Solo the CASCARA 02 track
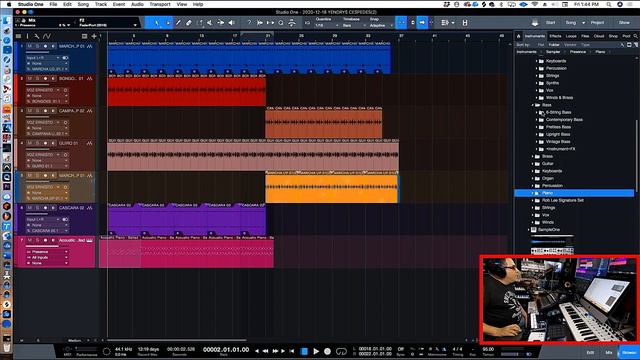Viewport: 640px width, 360px height. [x=37, y=208]
